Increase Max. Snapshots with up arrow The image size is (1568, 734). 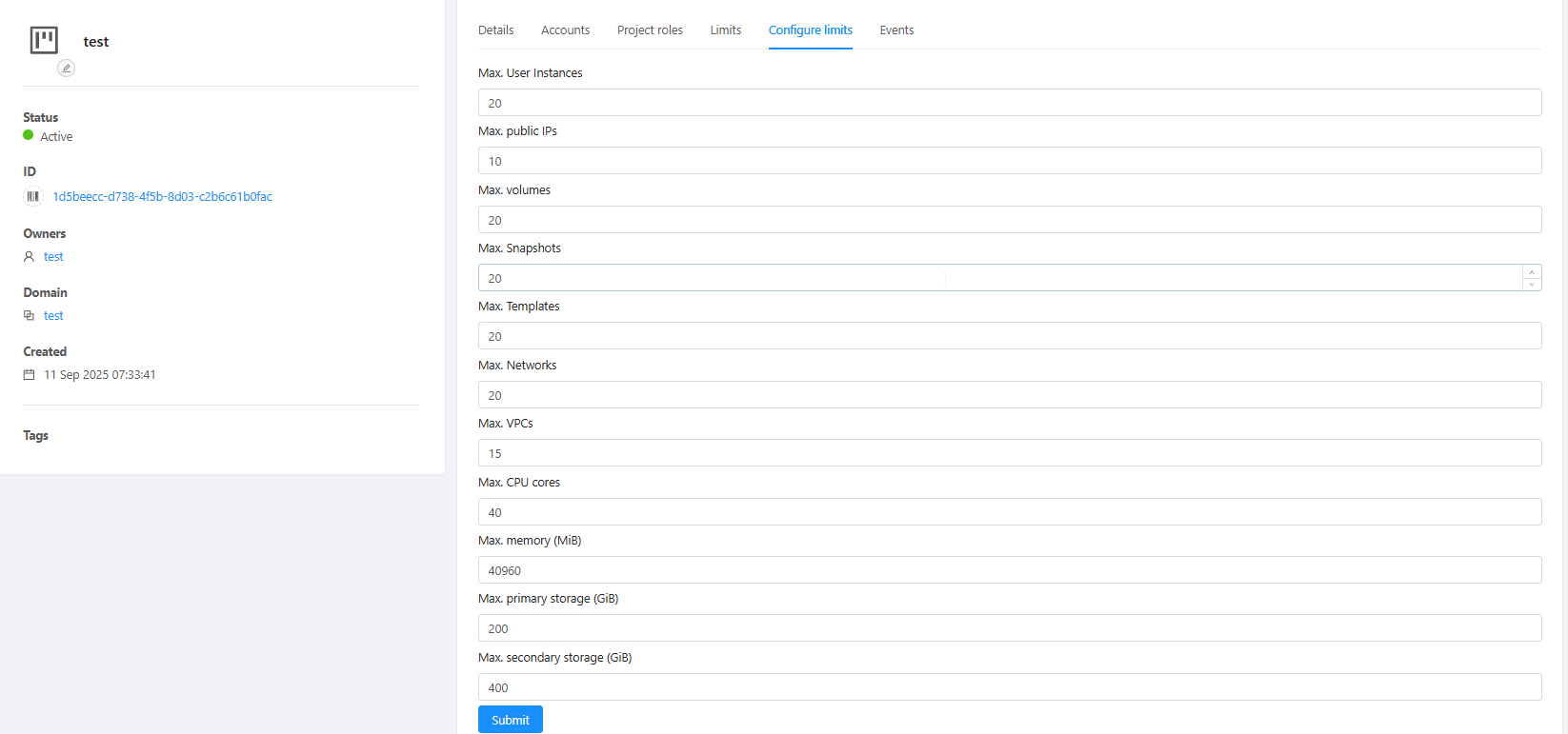pos(1532,272)
